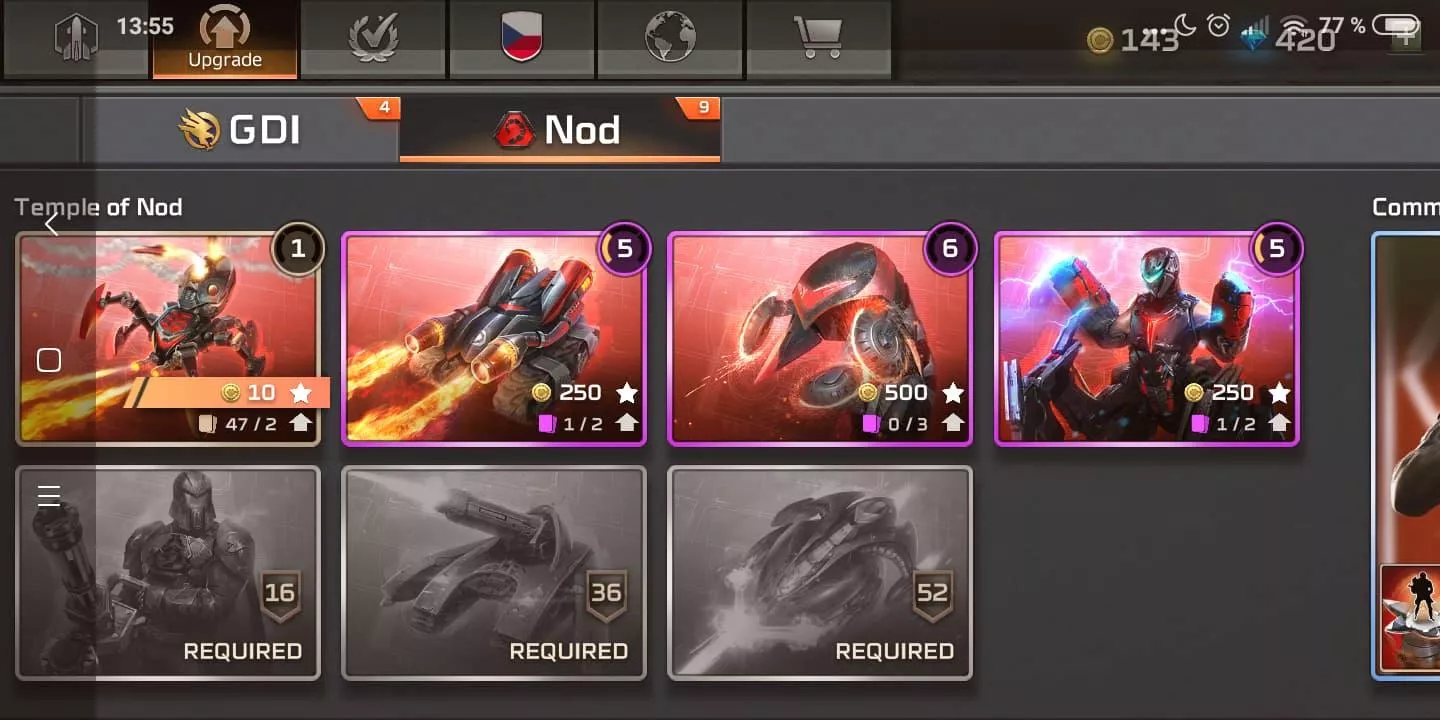The image size is (1440, 720).
Task: Open the Czech flag shield tab
Action: click(521, 39)
